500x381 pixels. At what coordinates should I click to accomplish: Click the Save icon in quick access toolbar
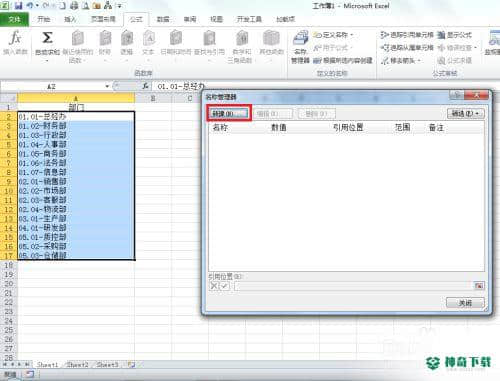click(x=18, y=6)
